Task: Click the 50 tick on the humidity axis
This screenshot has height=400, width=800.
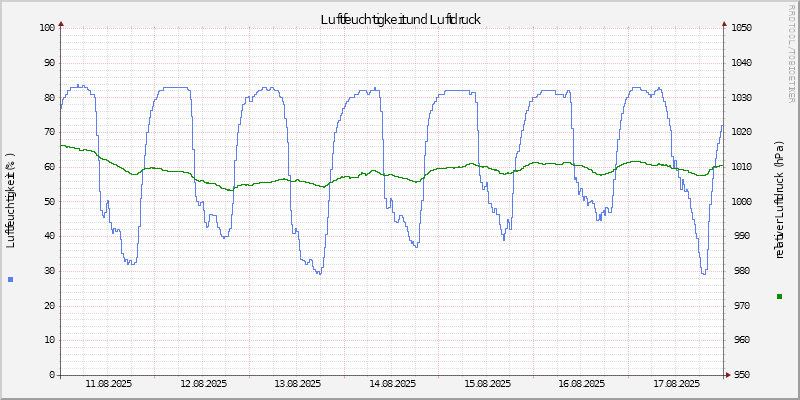Action: [x=46, y=202]
